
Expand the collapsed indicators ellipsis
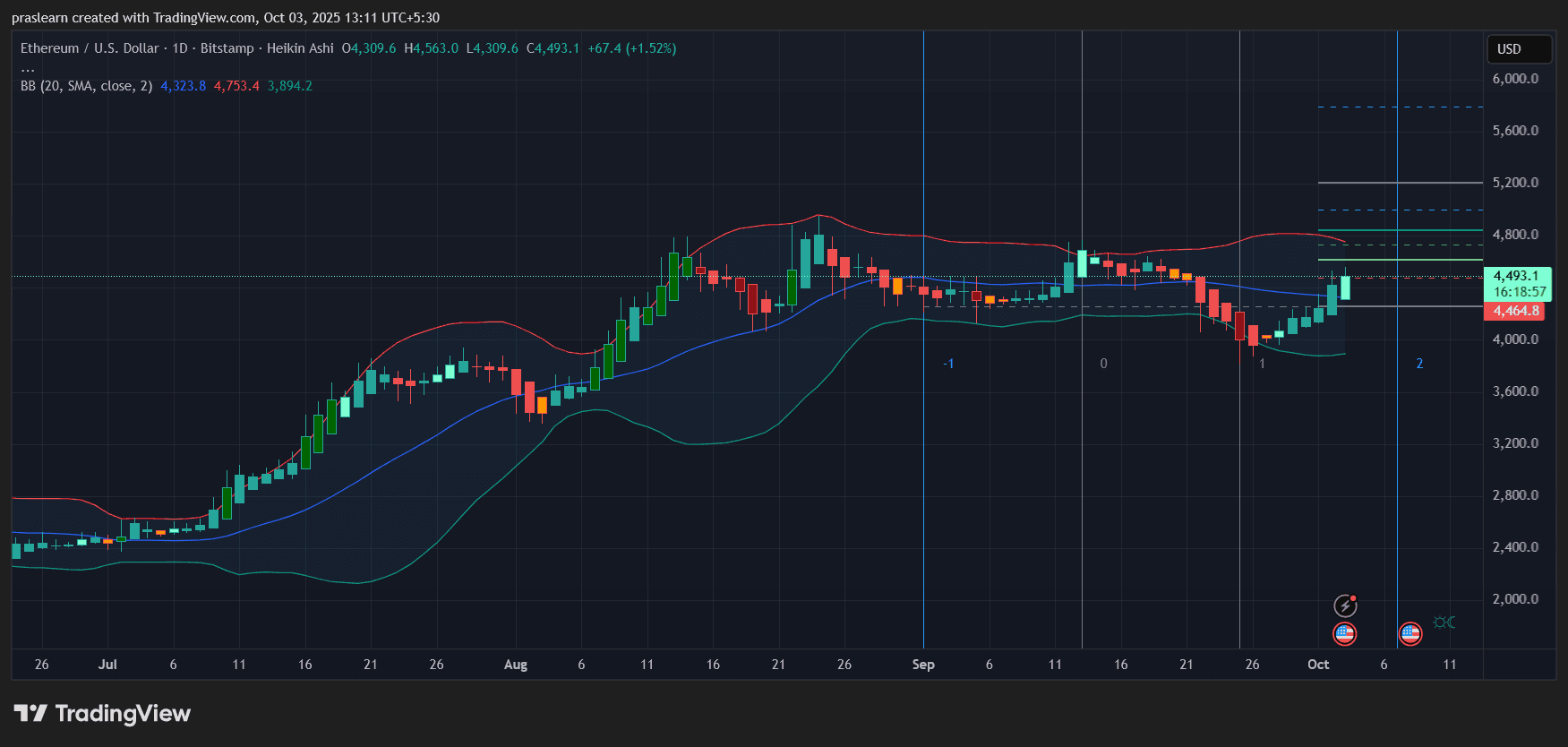point(28,68)
